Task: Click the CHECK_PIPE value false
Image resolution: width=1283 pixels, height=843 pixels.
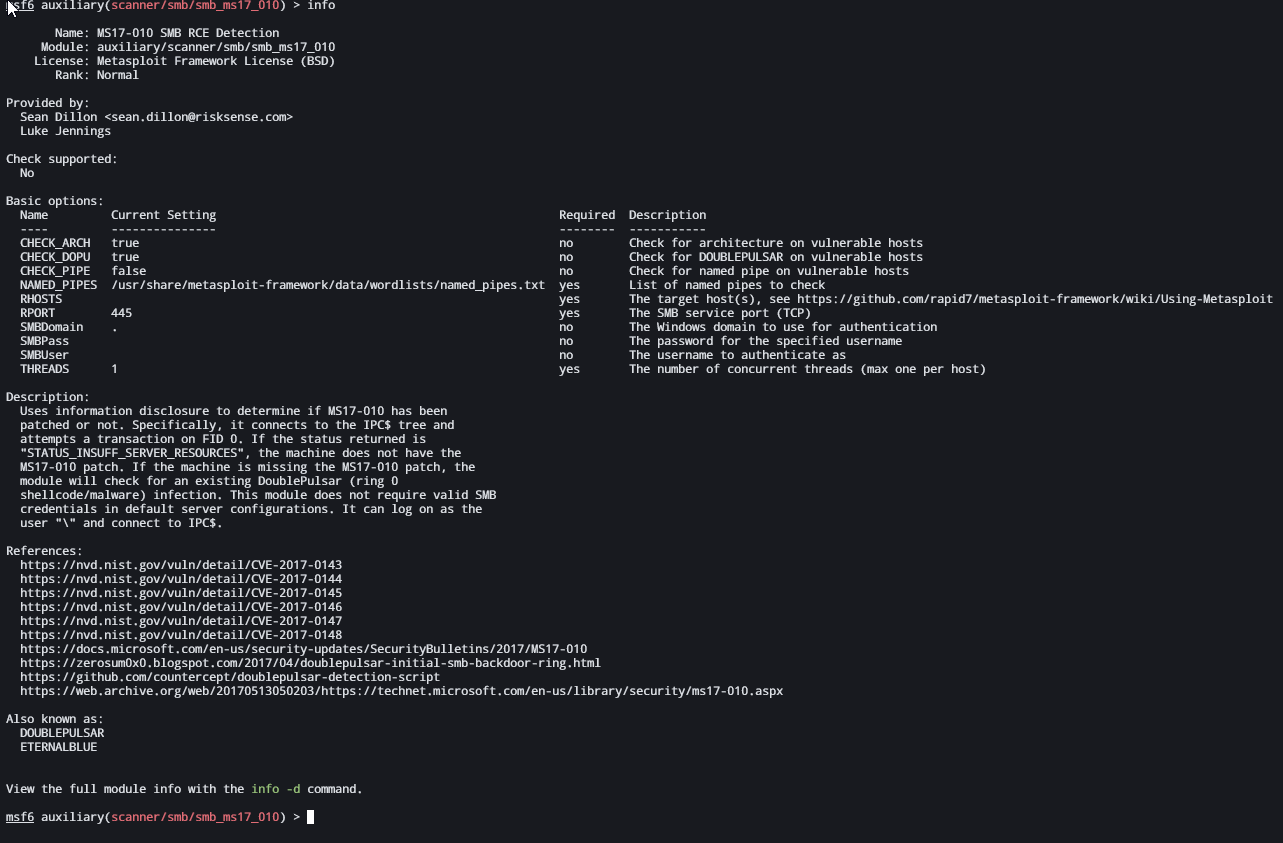Action: [x=128, y=271]
